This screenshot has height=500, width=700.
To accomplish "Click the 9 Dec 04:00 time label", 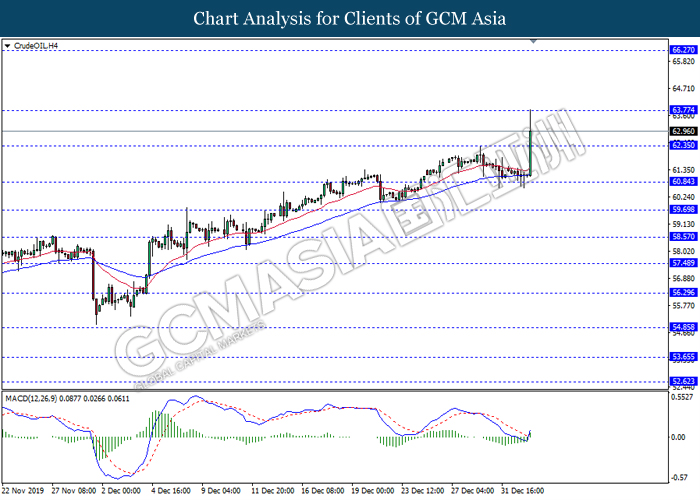I will [x=221, y=491].
